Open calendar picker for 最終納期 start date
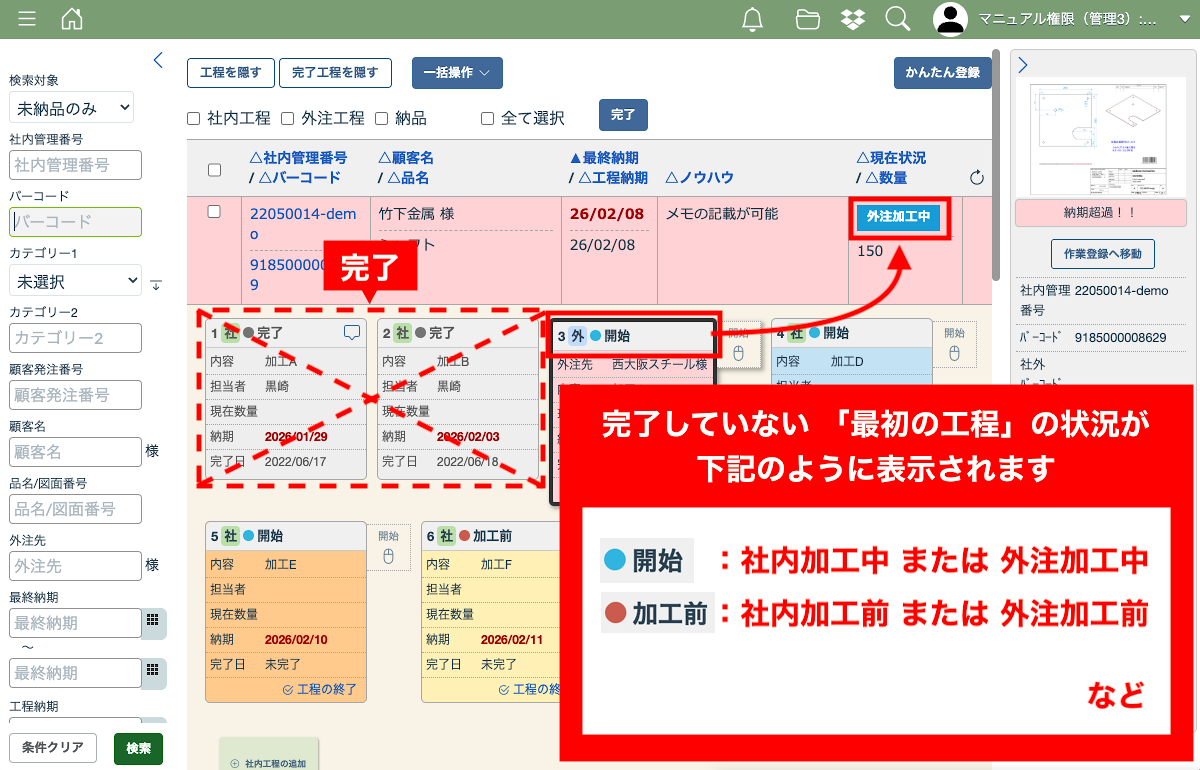 (x=153, y=621)
